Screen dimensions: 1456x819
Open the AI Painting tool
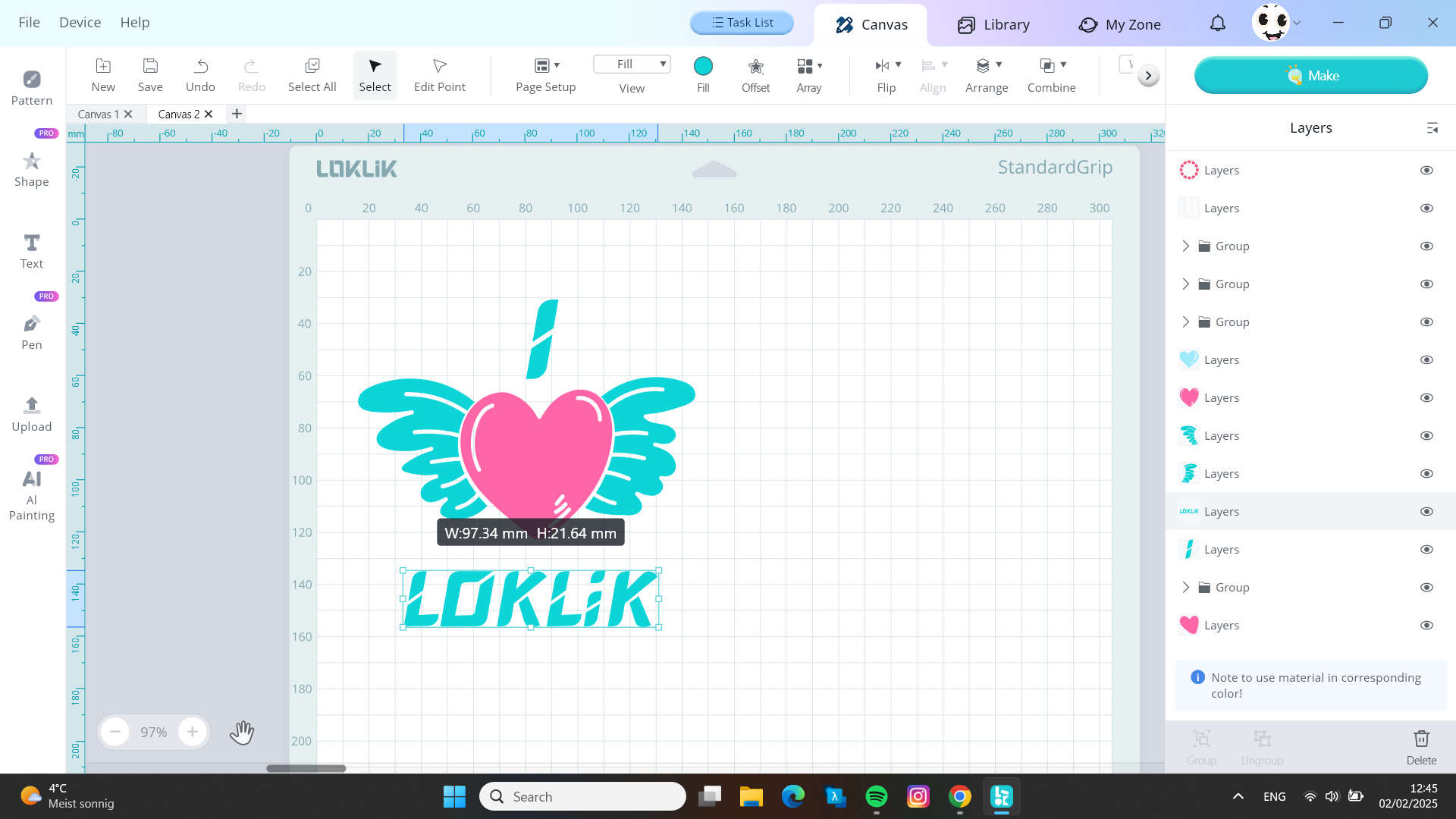[x=32, y=496]
